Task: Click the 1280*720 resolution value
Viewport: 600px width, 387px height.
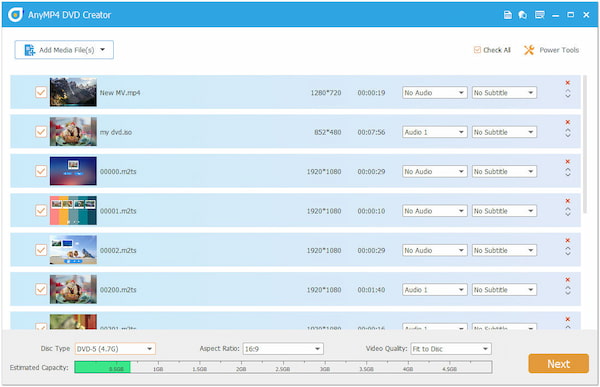Action: [326, 93]
